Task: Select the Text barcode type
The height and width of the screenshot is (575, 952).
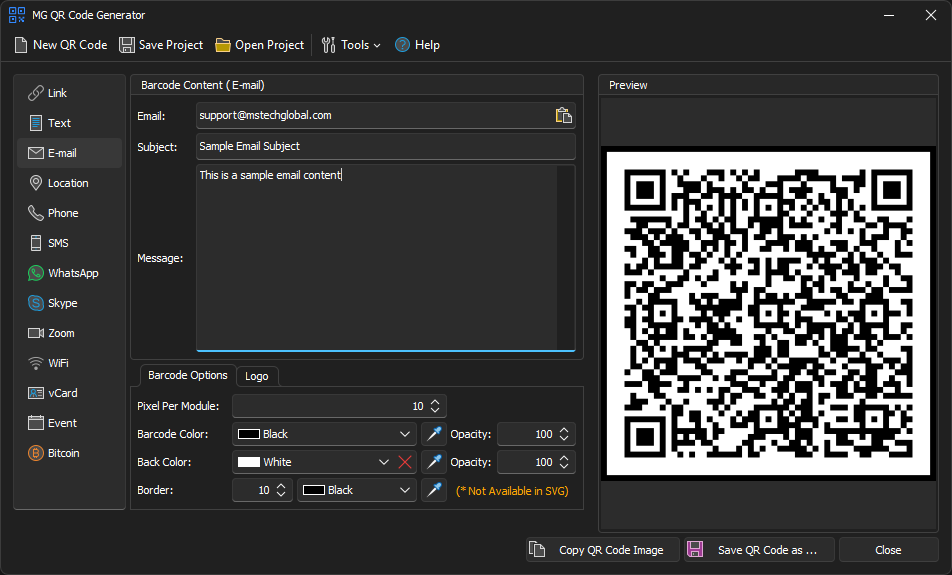Action: [69, 123]
